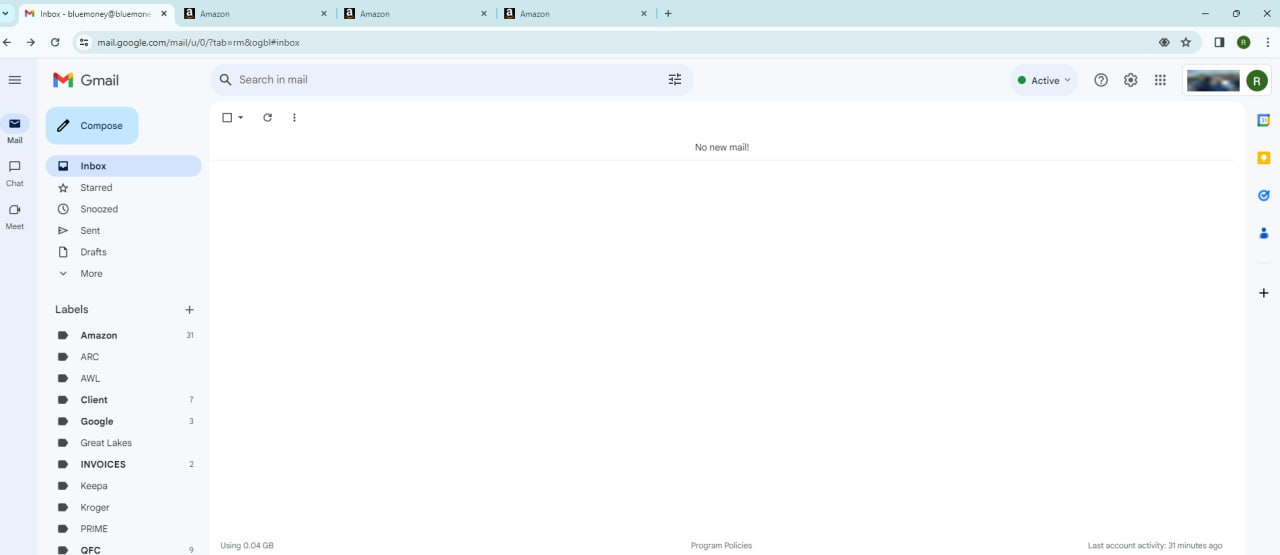1280x555 pixels.
Task: Click the eye icon in address bar
Action: point(1164,42)
